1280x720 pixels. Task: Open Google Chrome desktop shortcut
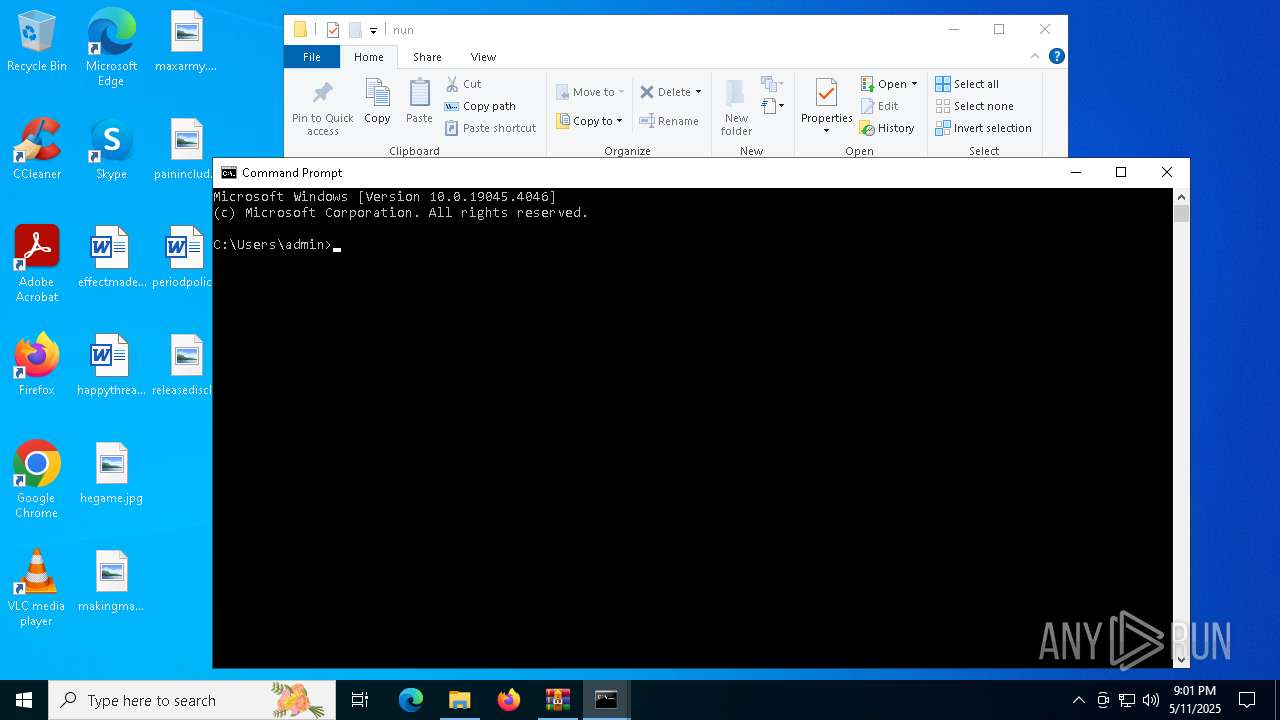[x=37, y=480]
